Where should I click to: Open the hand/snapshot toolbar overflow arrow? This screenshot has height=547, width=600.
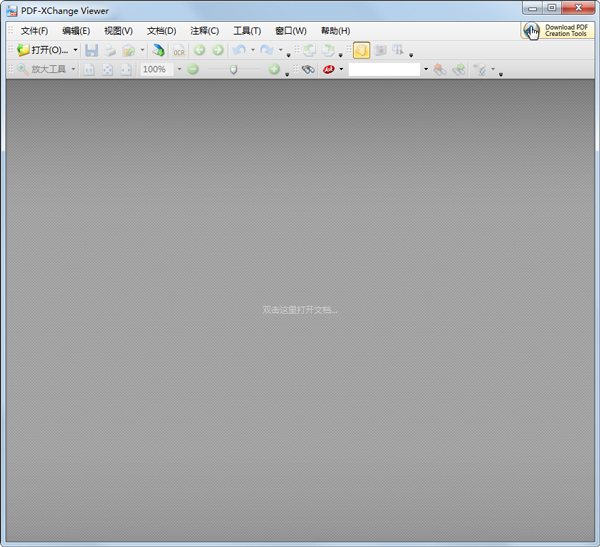point(411,55)
